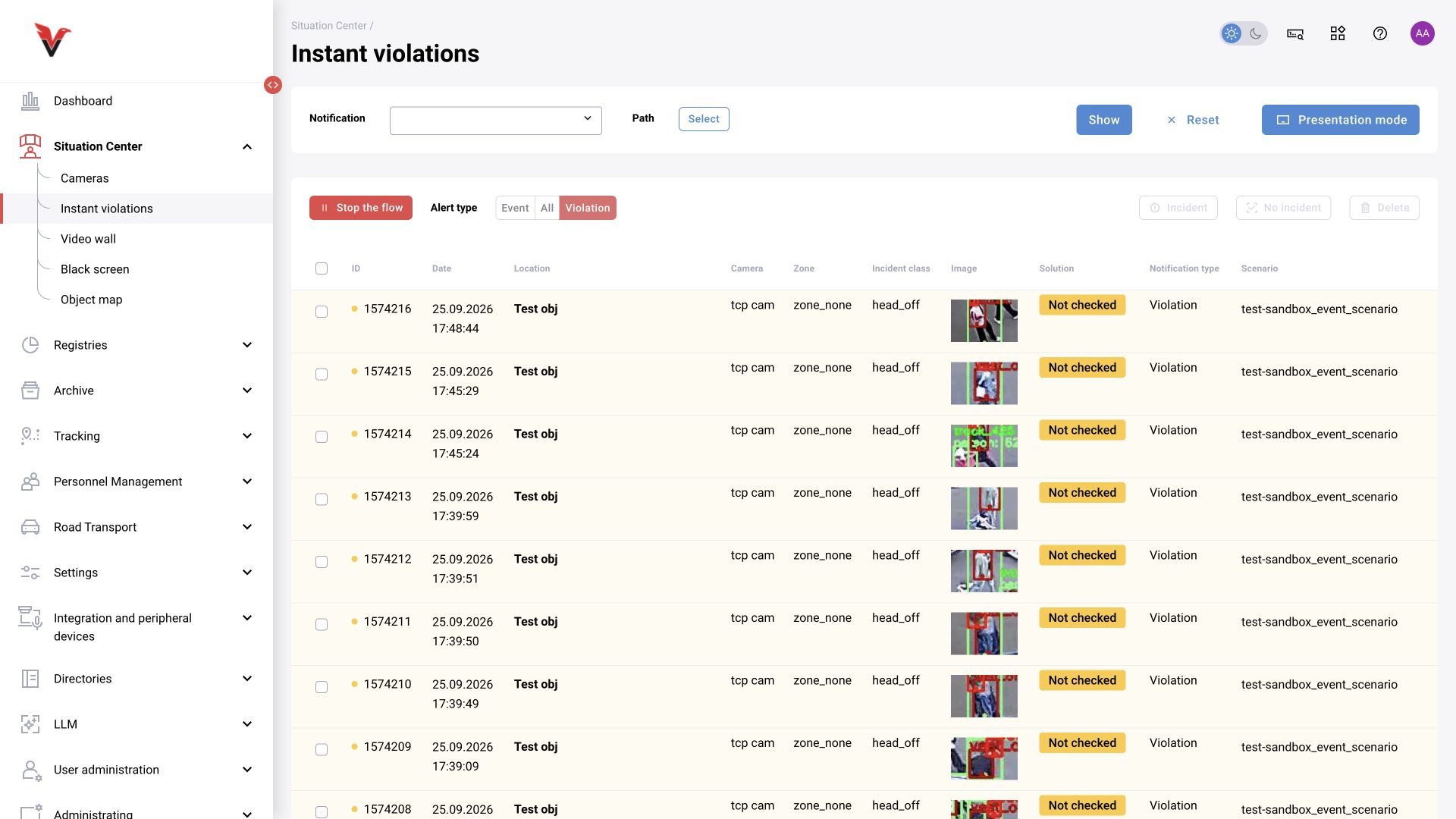Expand the Registries section chevron
The image size is (1456, 819).
point(247,345)
